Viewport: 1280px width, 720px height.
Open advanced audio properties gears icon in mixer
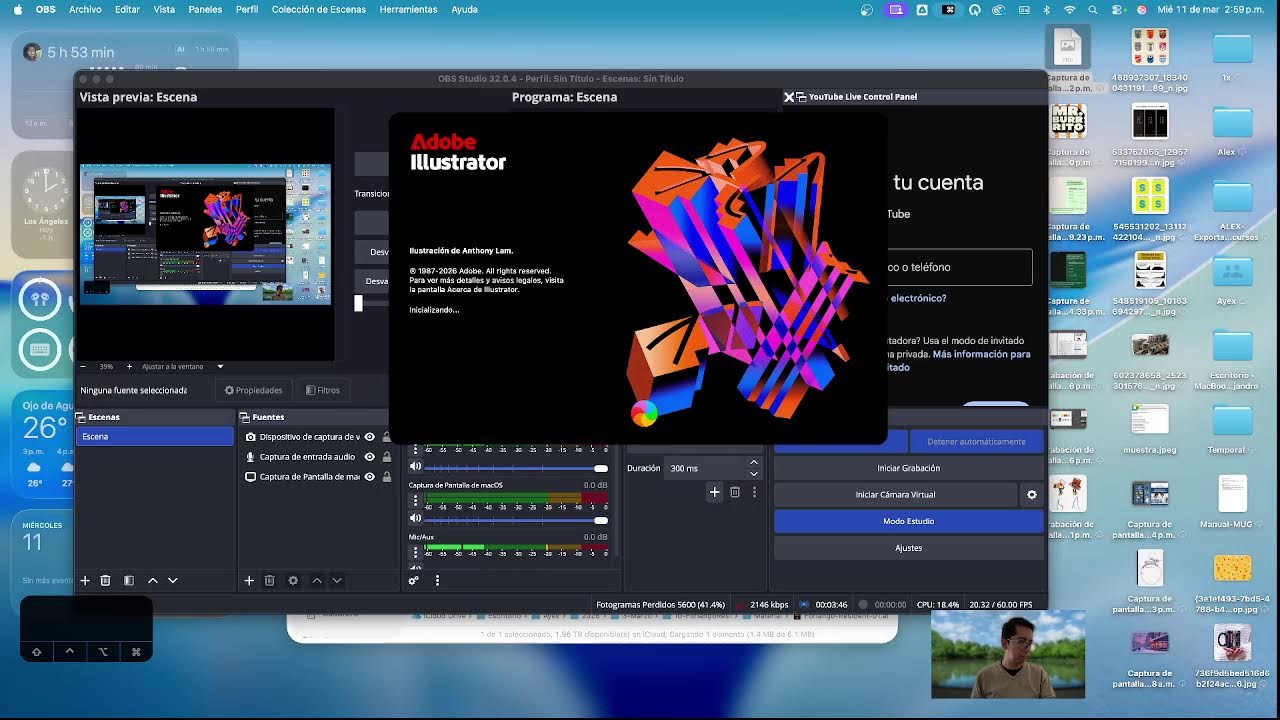pyautogui.click(x=413, y=580)
